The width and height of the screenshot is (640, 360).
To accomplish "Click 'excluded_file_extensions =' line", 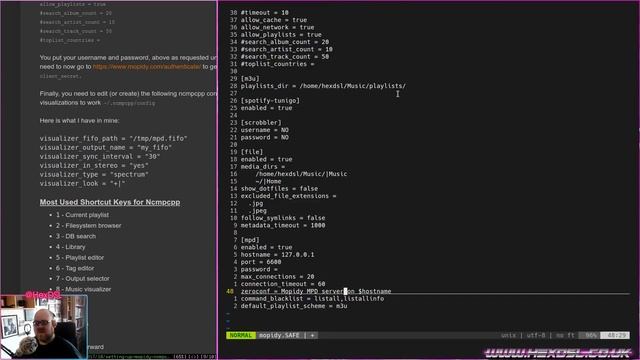I will (289, 196).
